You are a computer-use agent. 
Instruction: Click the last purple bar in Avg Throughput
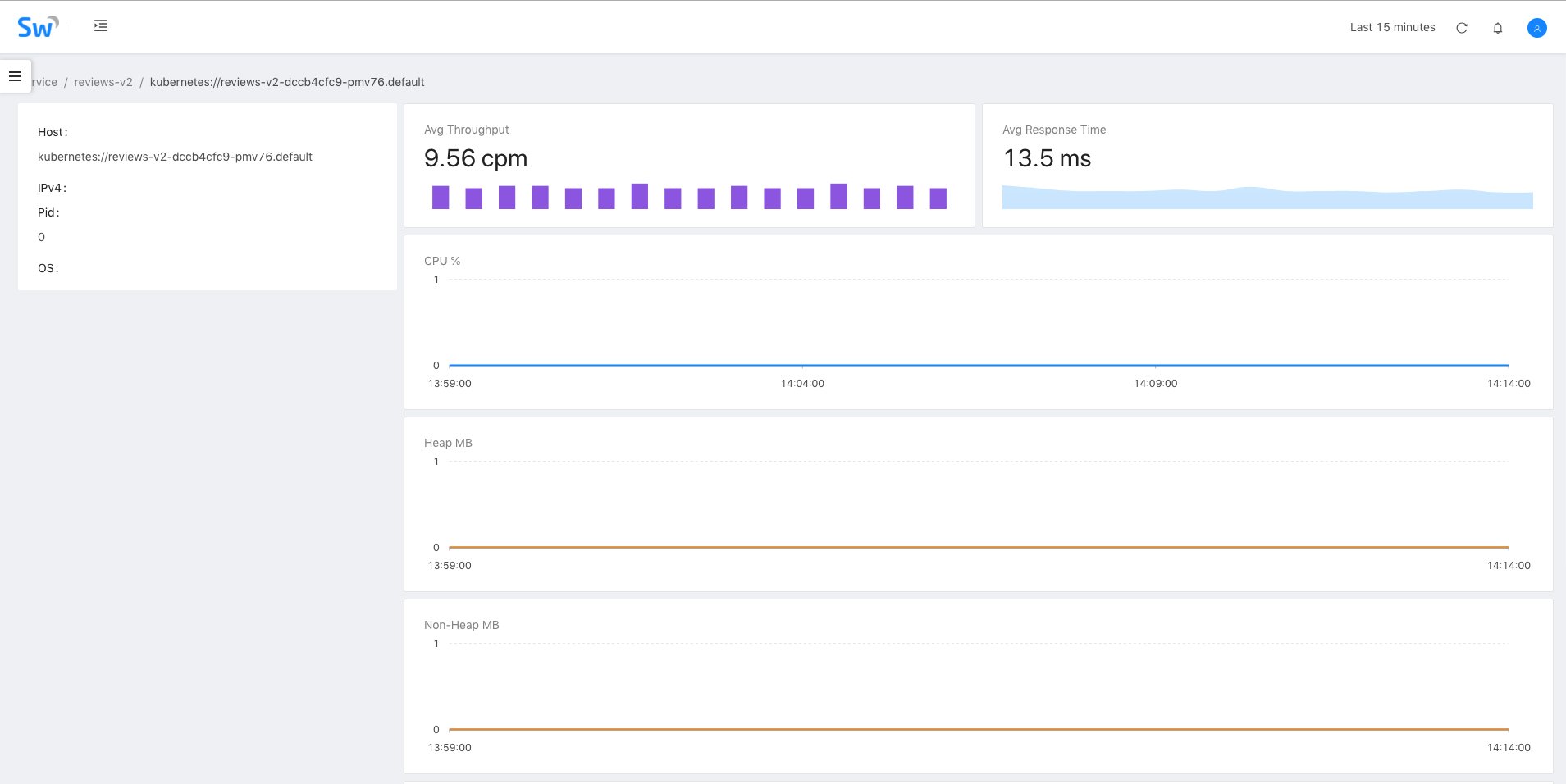(x=938, y=198)
